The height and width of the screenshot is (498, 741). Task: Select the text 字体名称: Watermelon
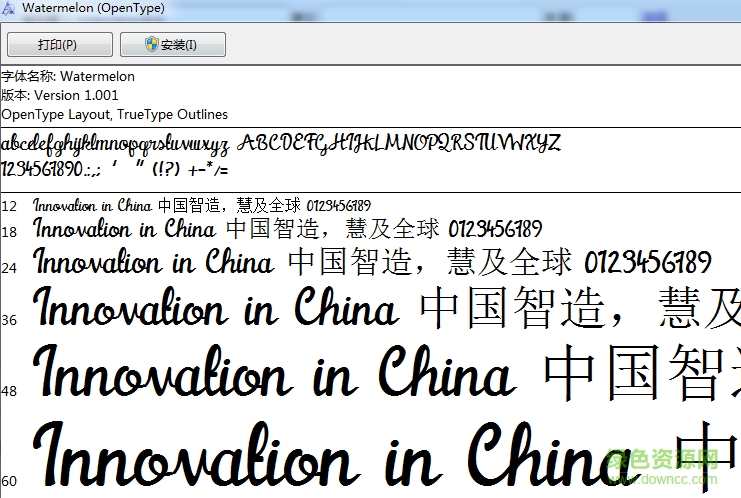coord(68,77)
